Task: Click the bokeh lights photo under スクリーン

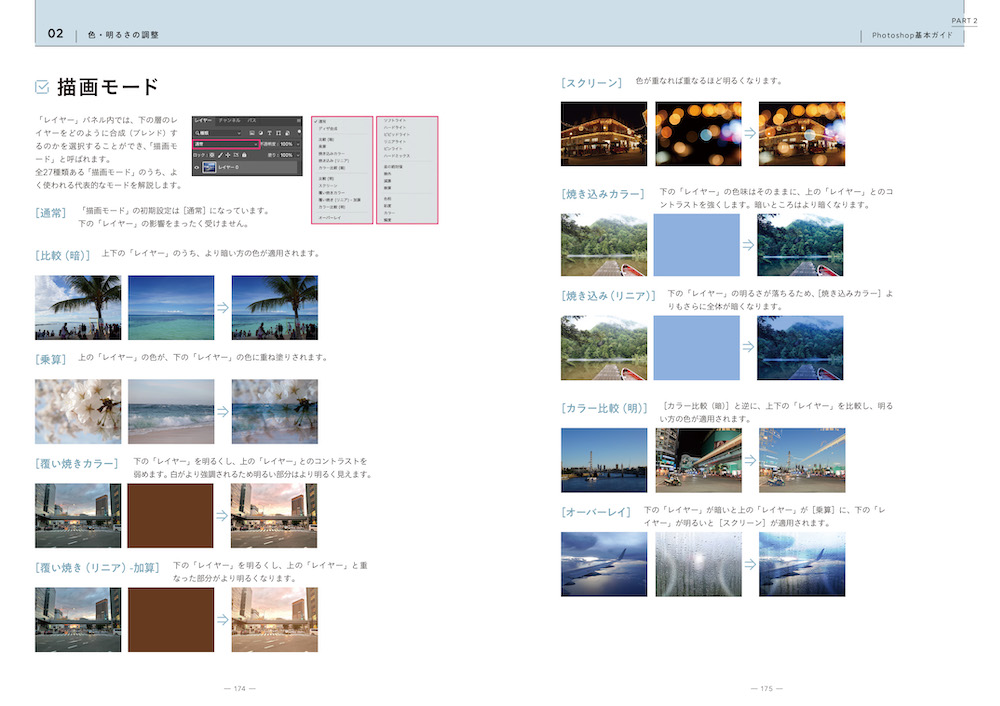Action: [x=698, y=133]
